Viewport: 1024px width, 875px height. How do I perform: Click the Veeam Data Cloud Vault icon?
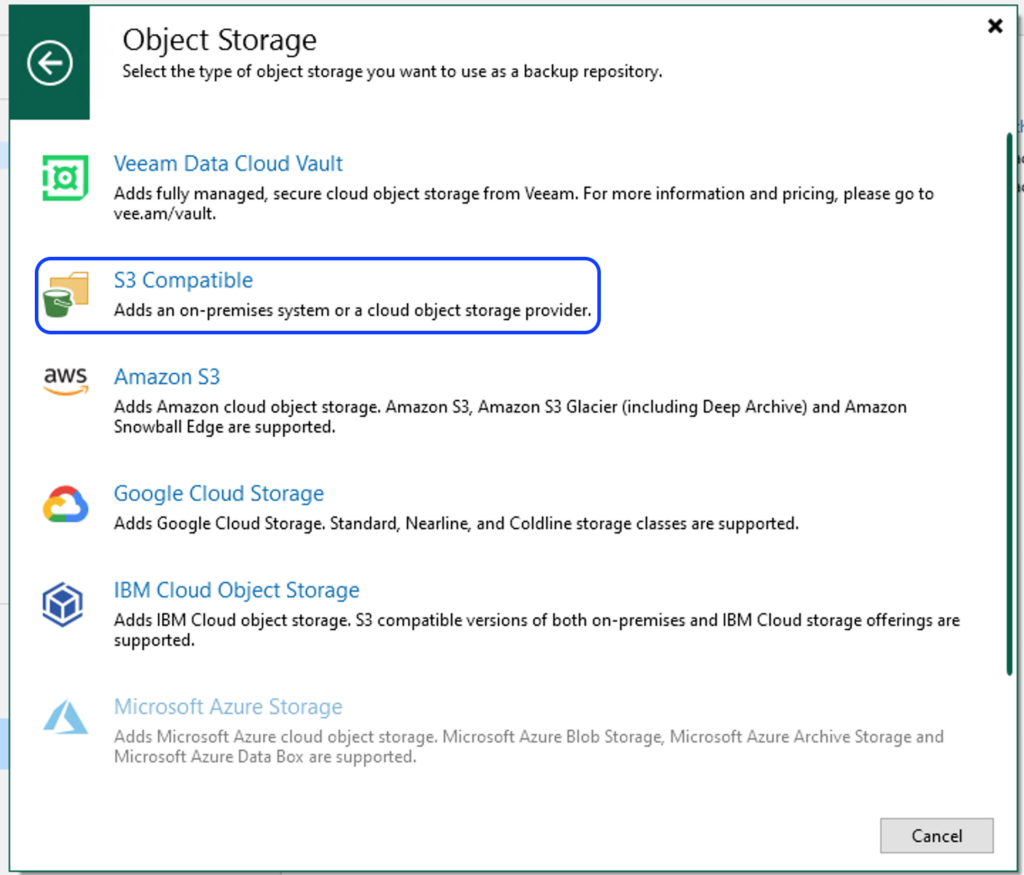pyautogui.click(x=65, y=178)
